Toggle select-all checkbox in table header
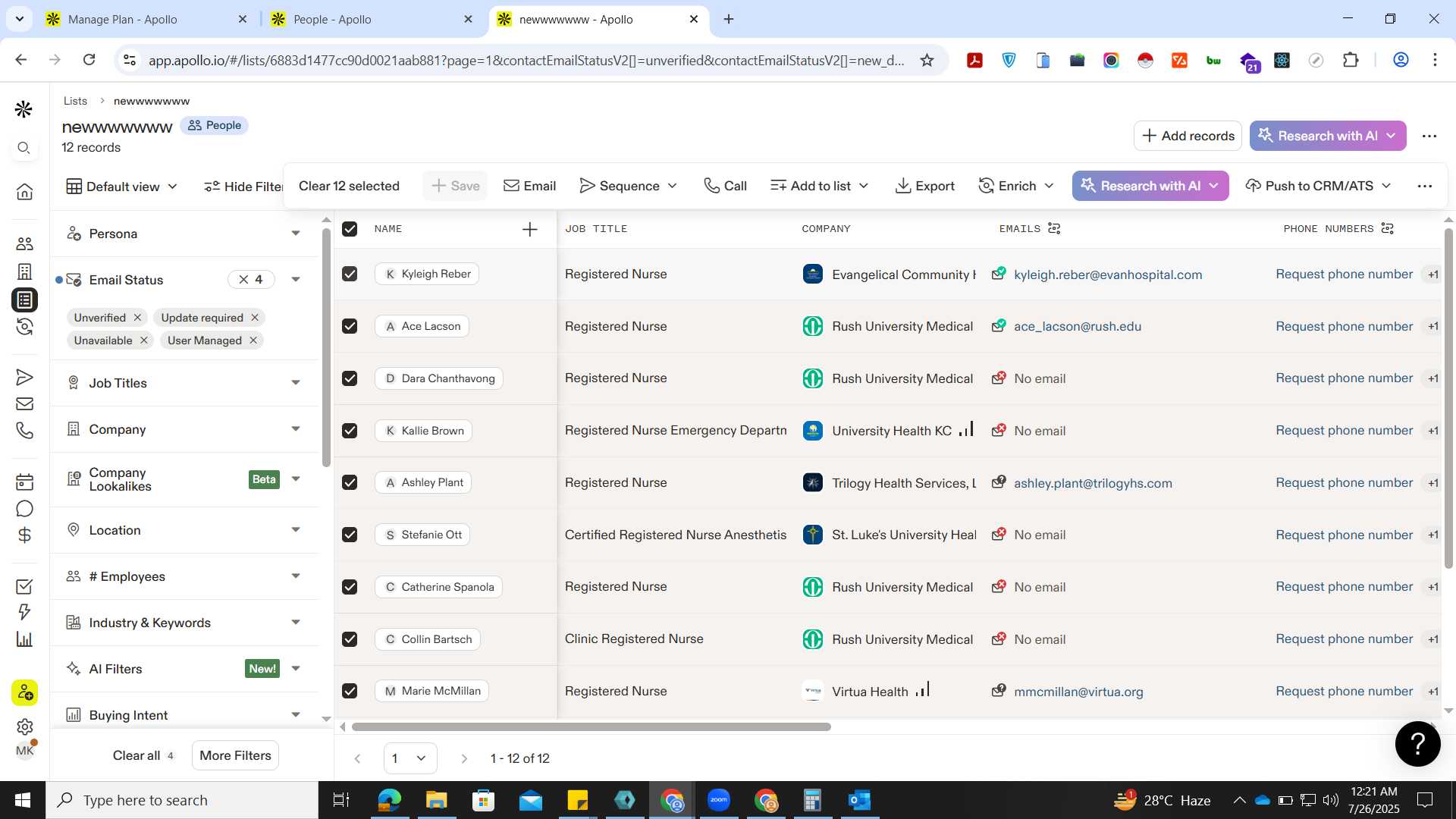This screenshot has height=819, width=1456. (350, 229)
